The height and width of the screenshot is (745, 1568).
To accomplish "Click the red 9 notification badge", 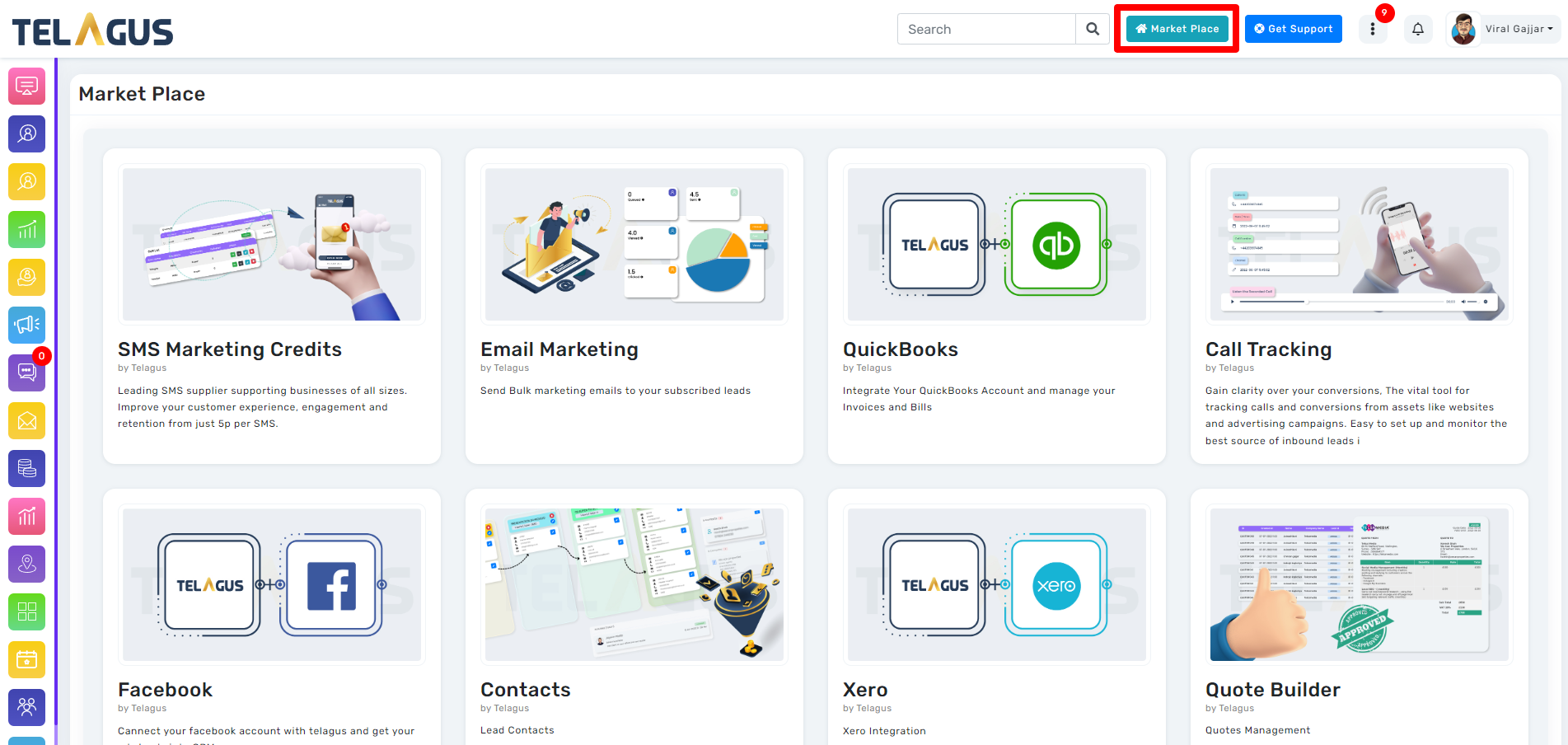I will coord(1384,13).
